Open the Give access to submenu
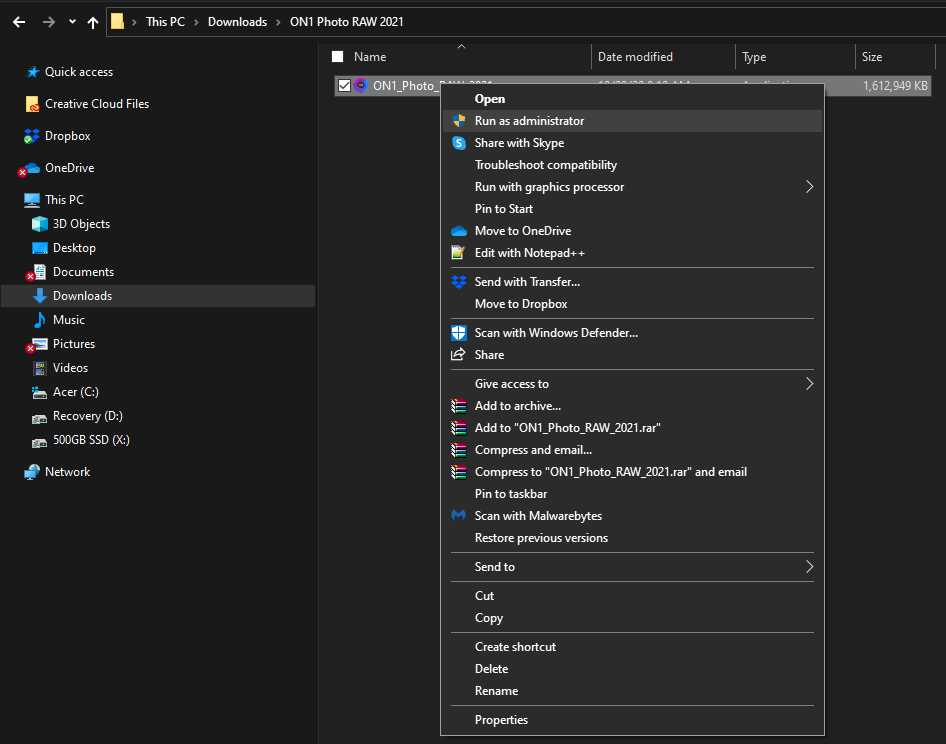Image resolution: width=946 pixels, height=744 pixels. [x=809, y=384]
